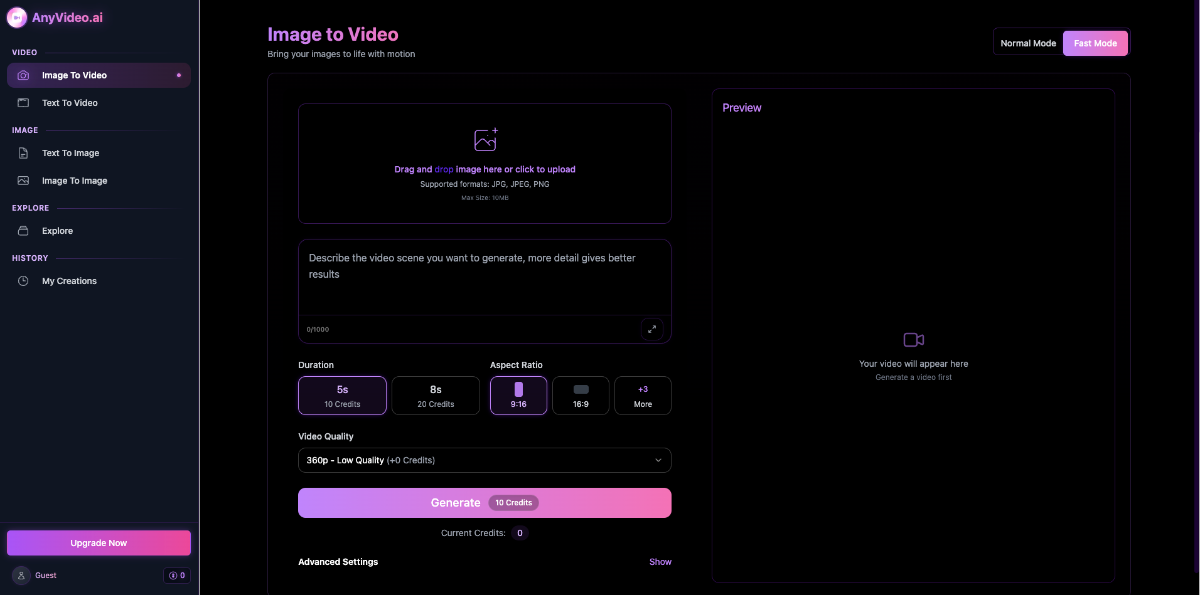
Task: Click the Guest user avatar icon
Action: [x=21, y=575]
